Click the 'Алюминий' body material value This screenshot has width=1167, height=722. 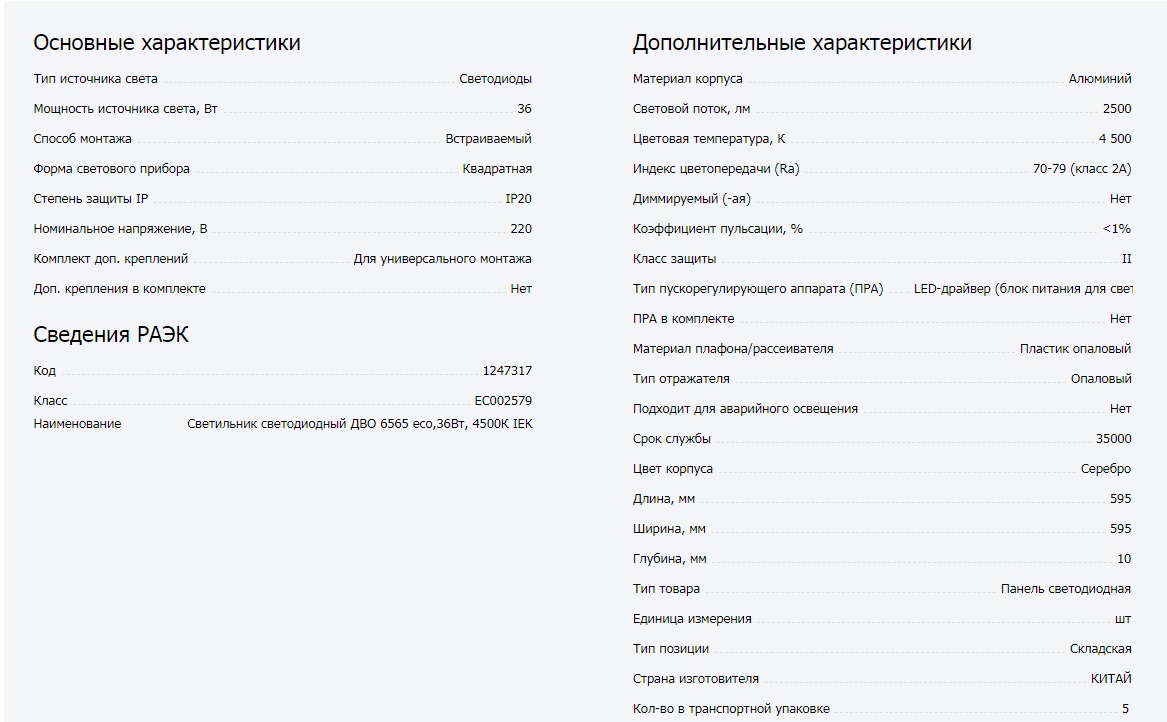[x=1099, y=78]
